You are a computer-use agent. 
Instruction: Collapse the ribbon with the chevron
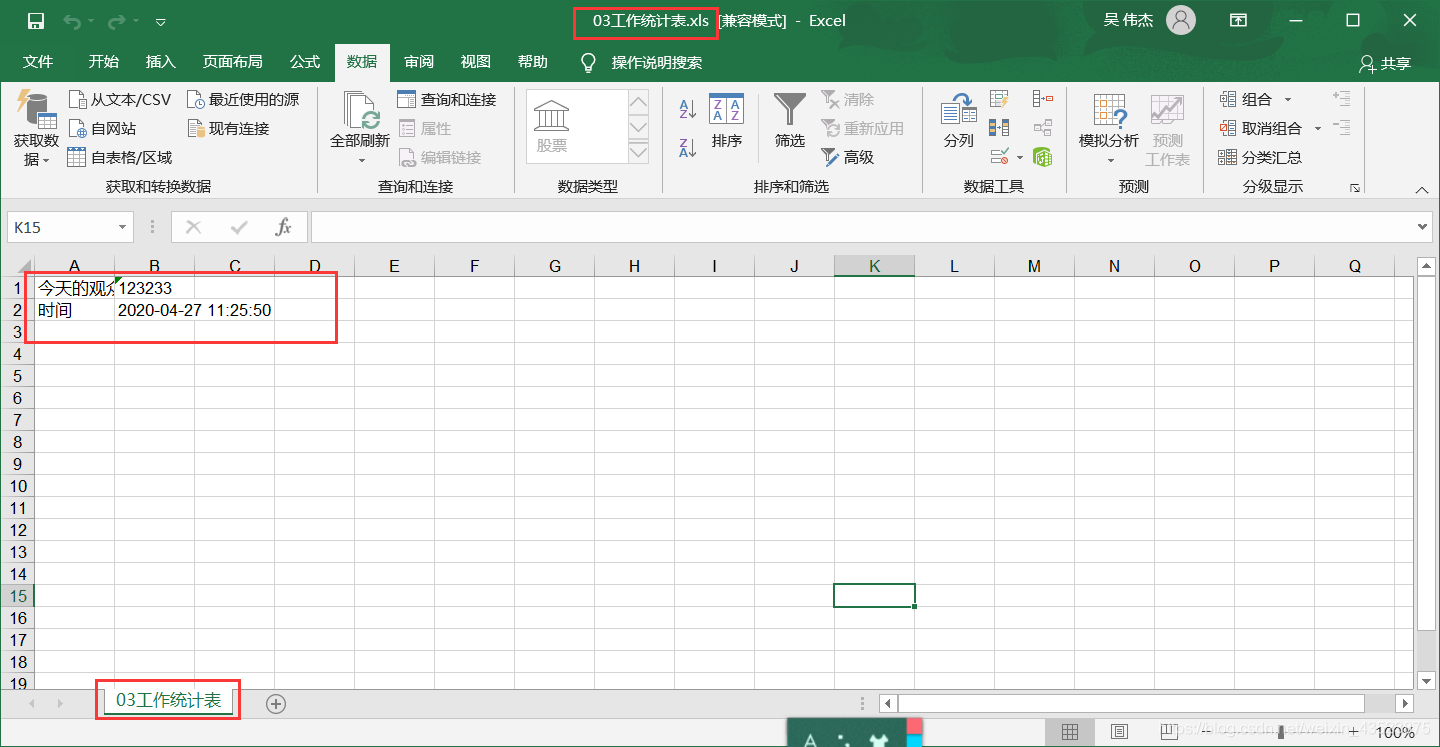(x=1422, y=189)
